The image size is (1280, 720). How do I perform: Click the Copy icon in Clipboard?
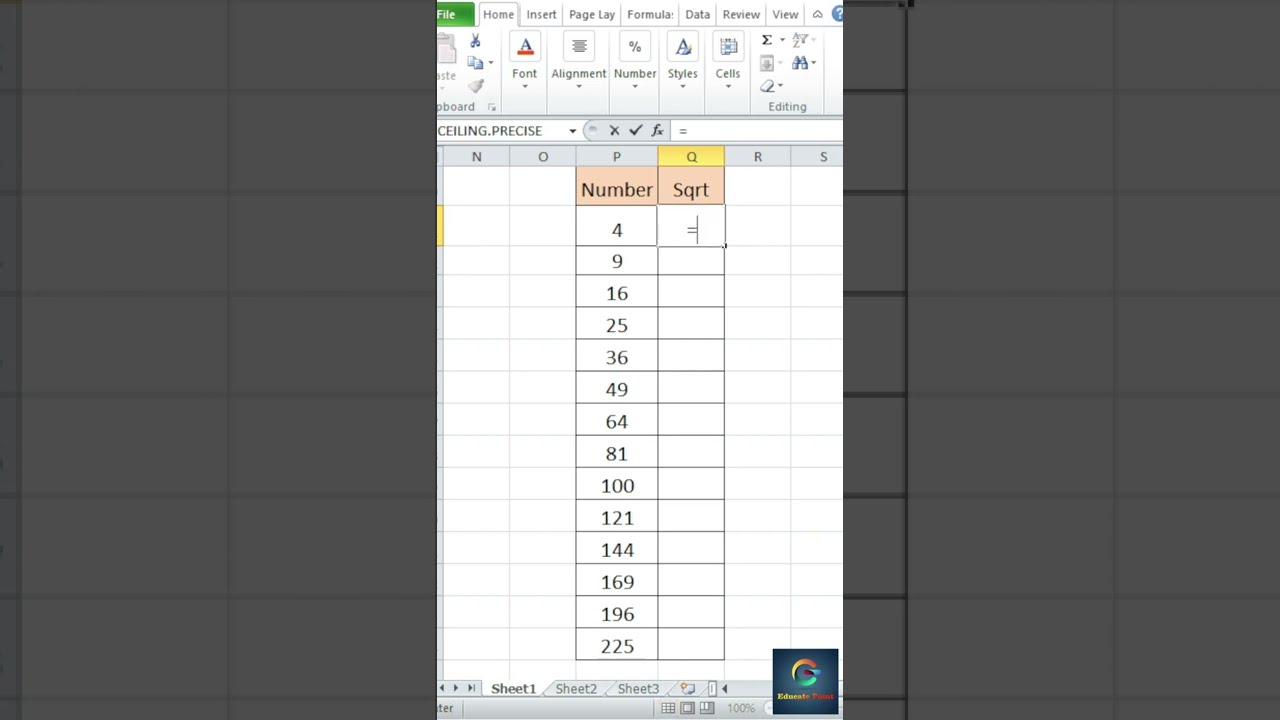coord(475,63)
